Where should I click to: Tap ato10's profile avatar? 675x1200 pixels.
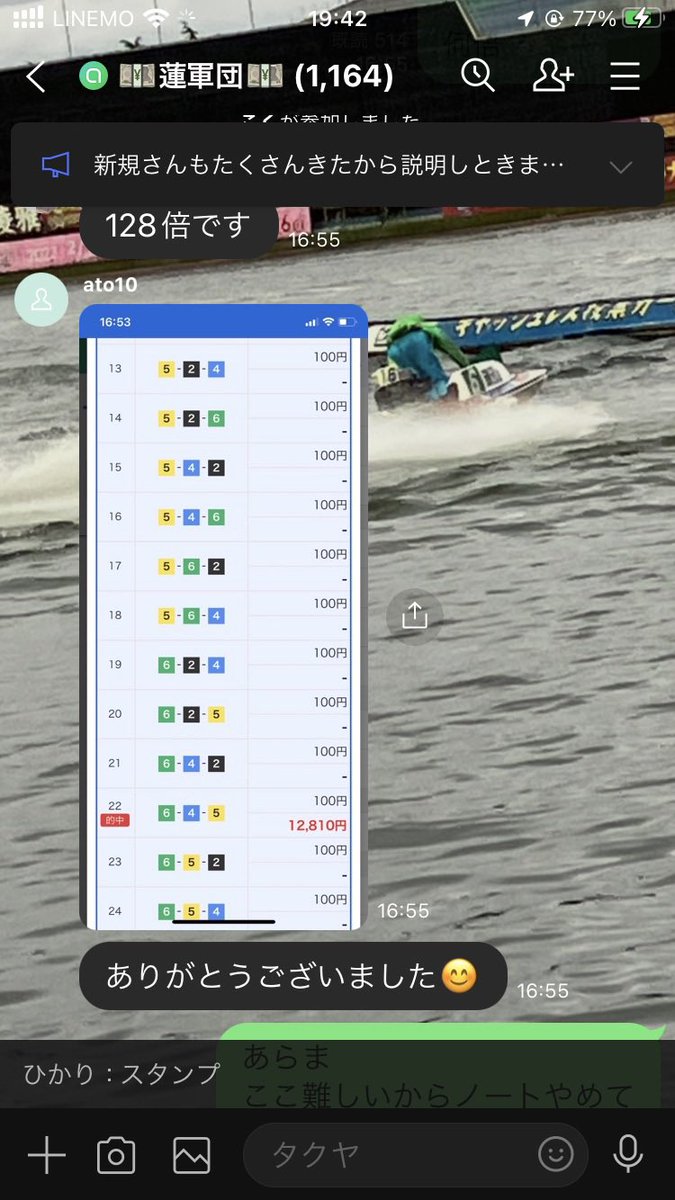(42, 300)
